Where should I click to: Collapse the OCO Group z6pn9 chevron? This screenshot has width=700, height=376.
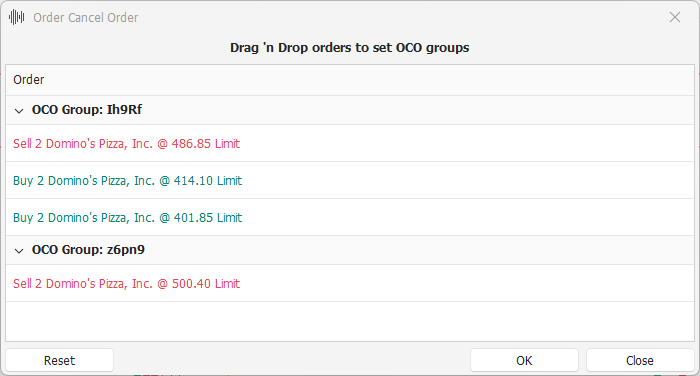click(x=19, y=251)
